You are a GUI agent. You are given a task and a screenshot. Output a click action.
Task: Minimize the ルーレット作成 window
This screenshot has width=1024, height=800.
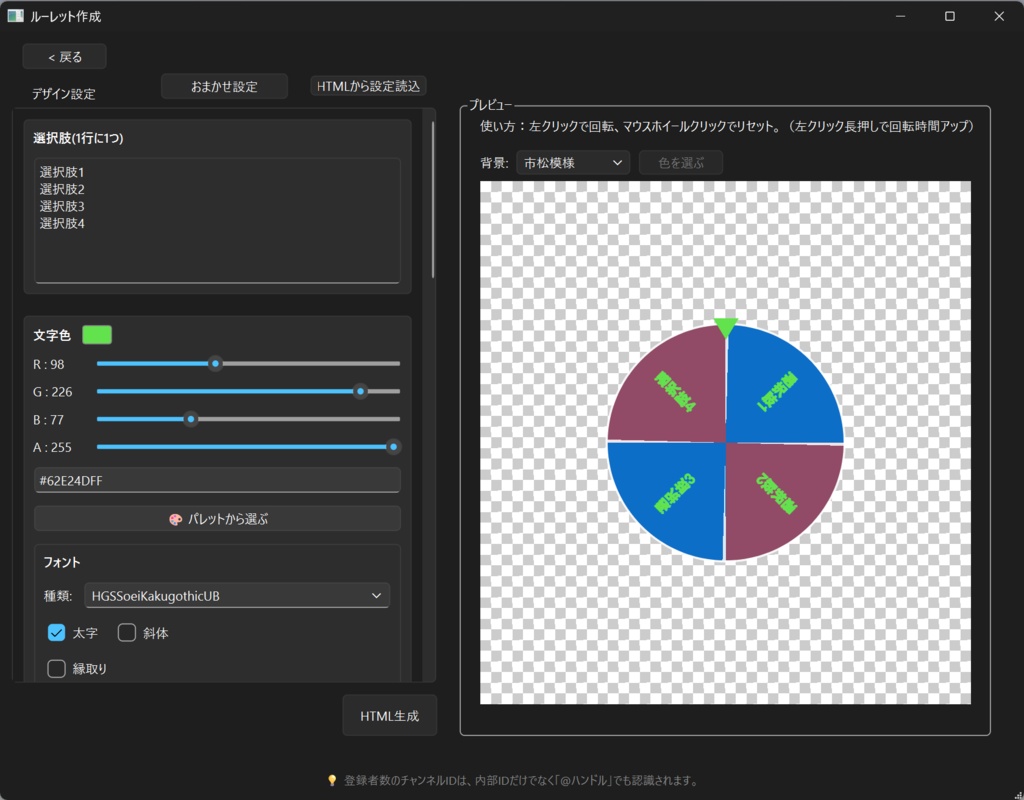[901, 16]
